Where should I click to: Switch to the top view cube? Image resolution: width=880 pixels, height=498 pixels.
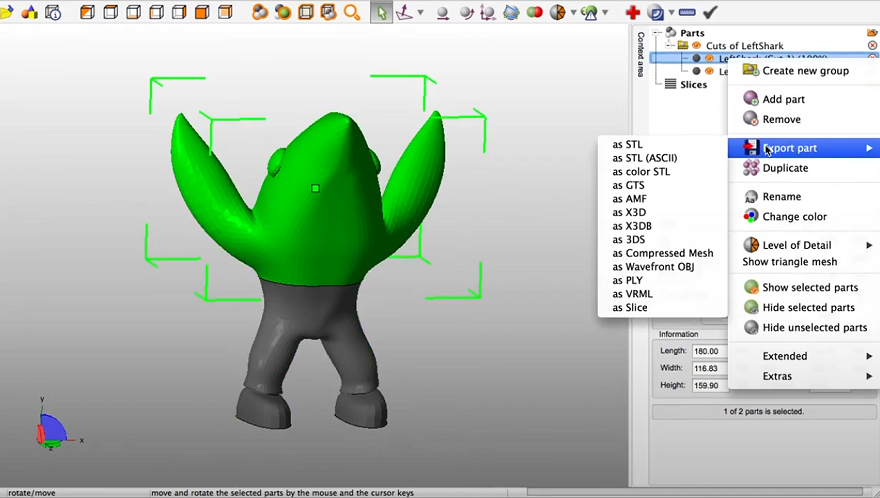[x=111, y=12]
